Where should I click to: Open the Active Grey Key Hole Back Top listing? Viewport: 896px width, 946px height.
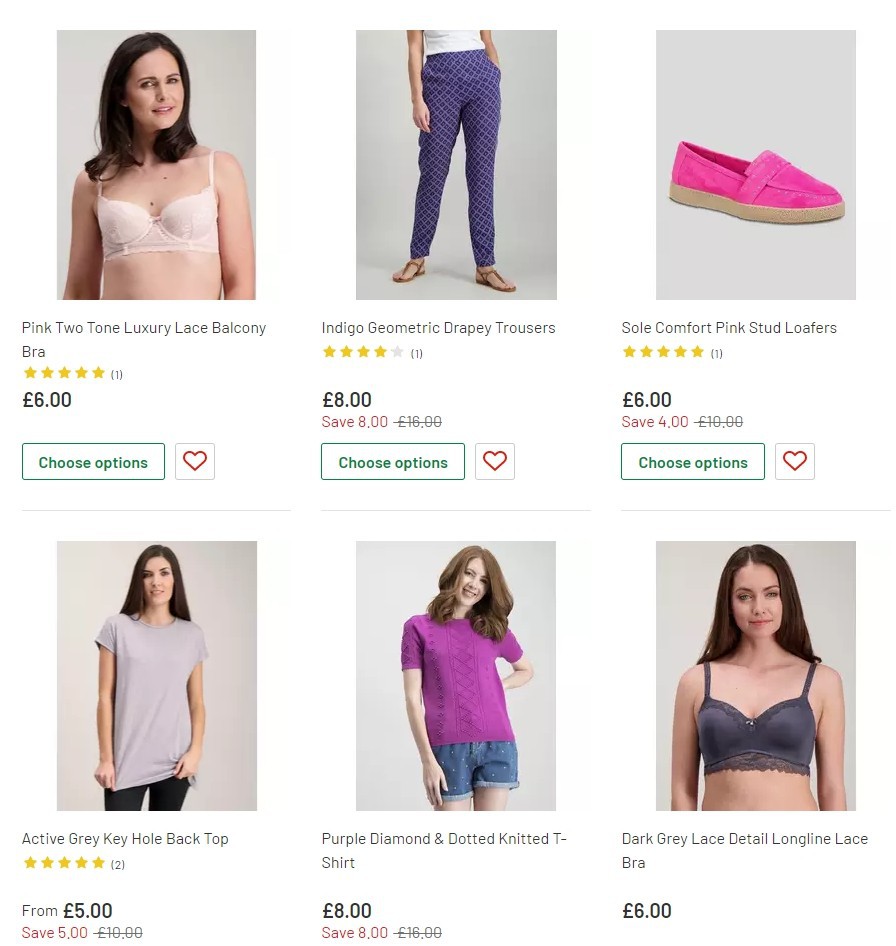(x=125, y=838)
